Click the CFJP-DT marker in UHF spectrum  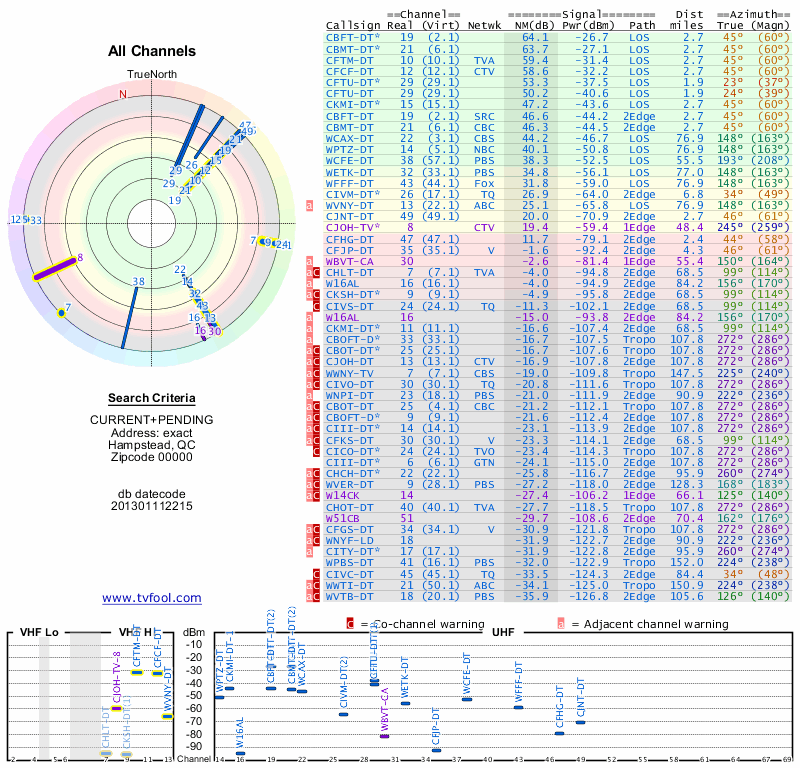(436, 750)
